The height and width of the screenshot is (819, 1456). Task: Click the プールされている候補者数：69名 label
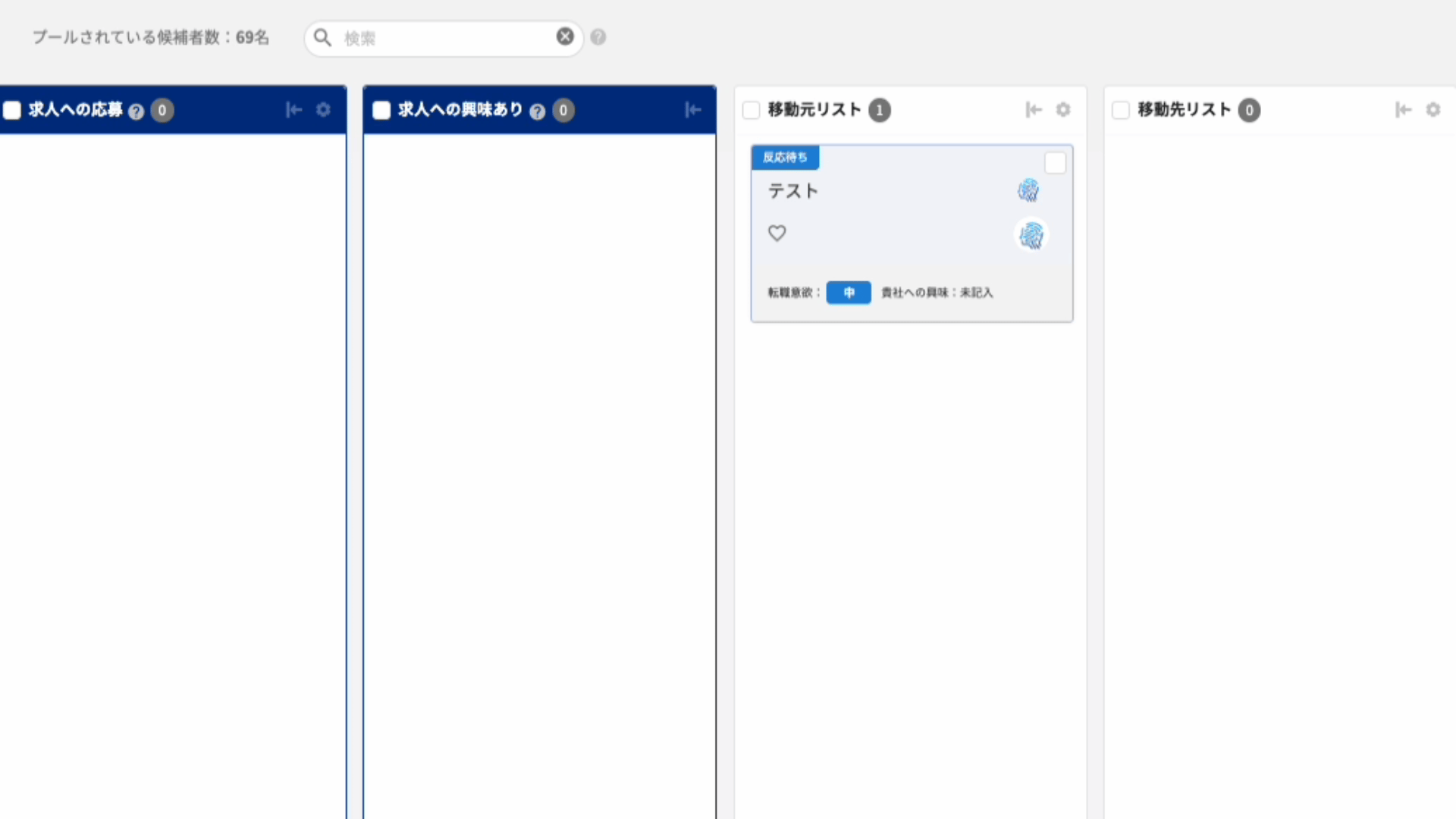pyautogui.click(x=151, y=37)
